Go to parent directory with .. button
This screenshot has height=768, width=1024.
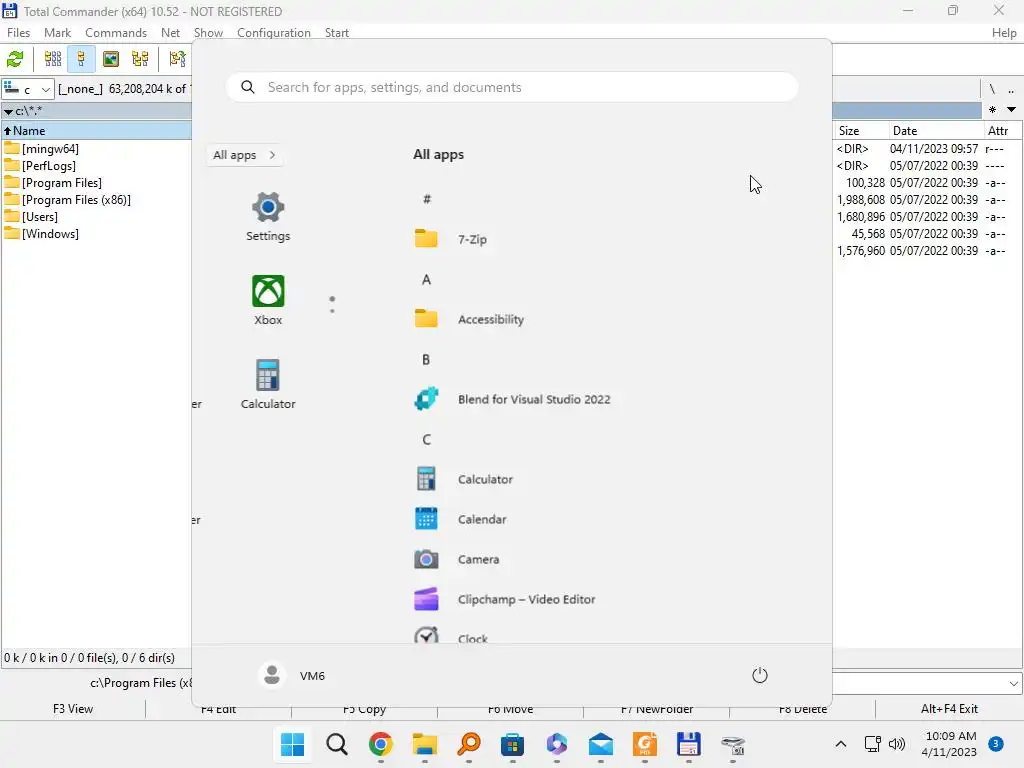pos(1011,89)
